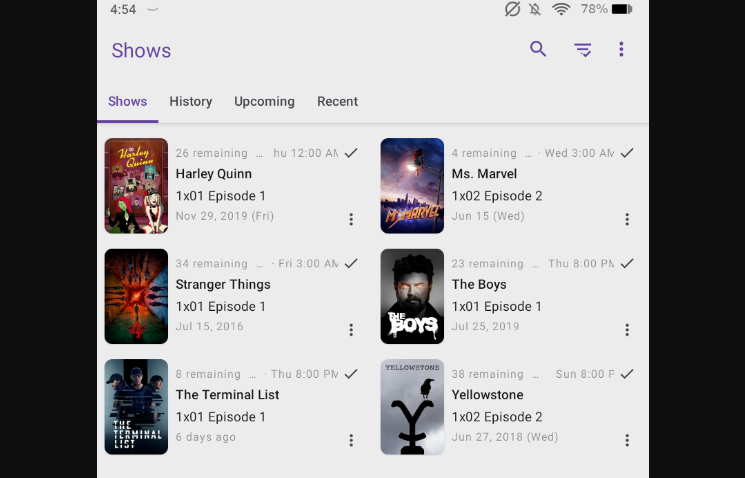Tap the 'Jul 15, 2016' date
Screen dimensions: 745x478
click(210, 326)
